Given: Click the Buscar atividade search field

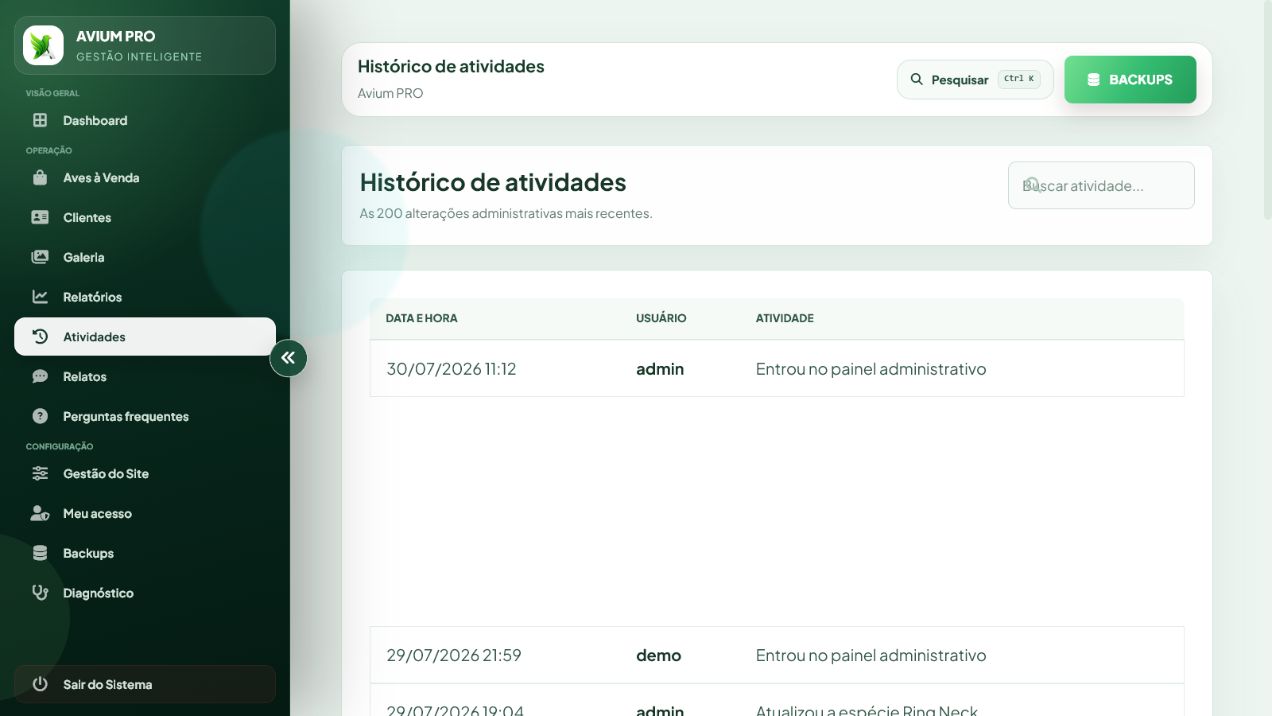Looking at the screenshot, I should [x=1101, y=185].
